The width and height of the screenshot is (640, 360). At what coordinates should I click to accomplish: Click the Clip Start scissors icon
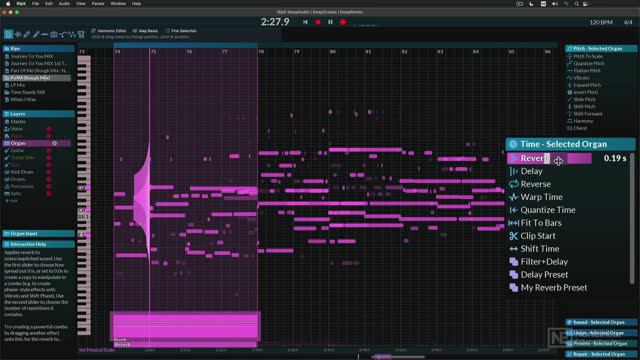point(513,236)
